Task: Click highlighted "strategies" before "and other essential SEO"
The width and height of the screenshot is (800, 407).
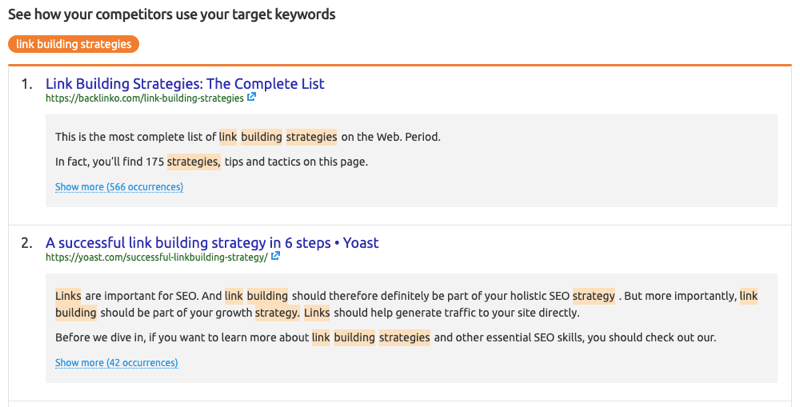Action: point(404,338)
